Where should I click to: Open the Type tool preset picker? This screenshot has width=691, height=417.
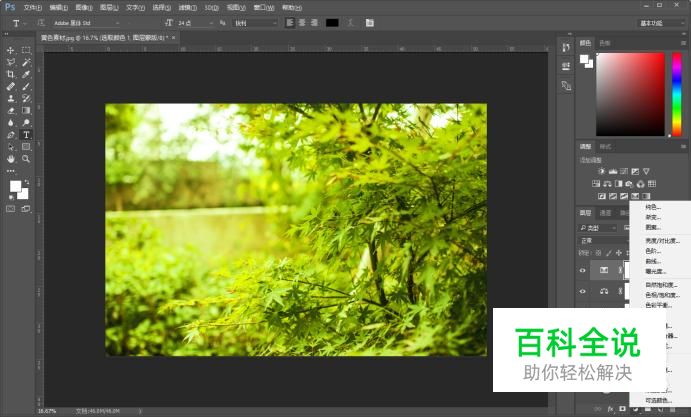click(18, 23)
